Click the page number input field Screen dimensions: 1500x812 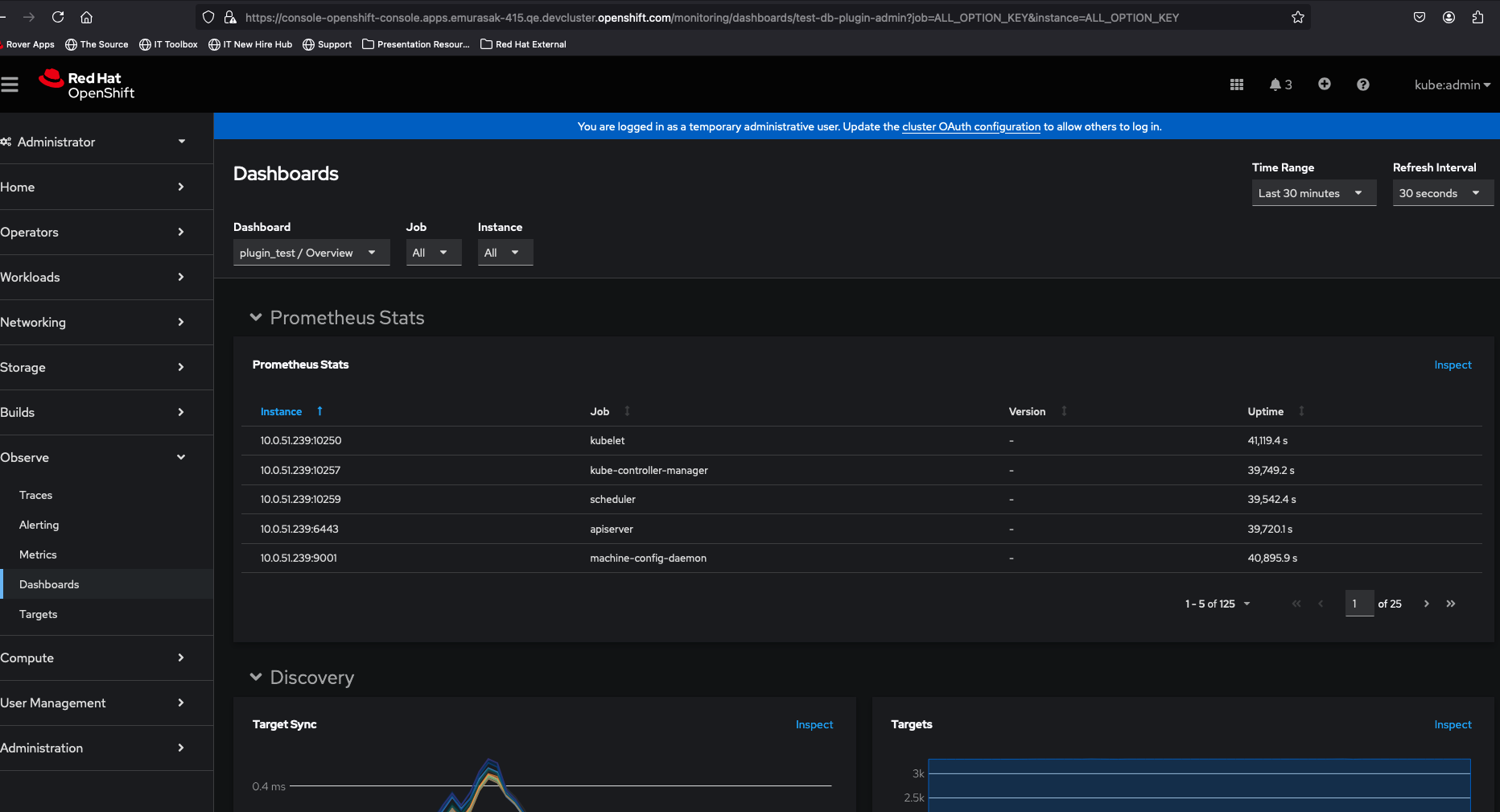(x=1358, y=604)
